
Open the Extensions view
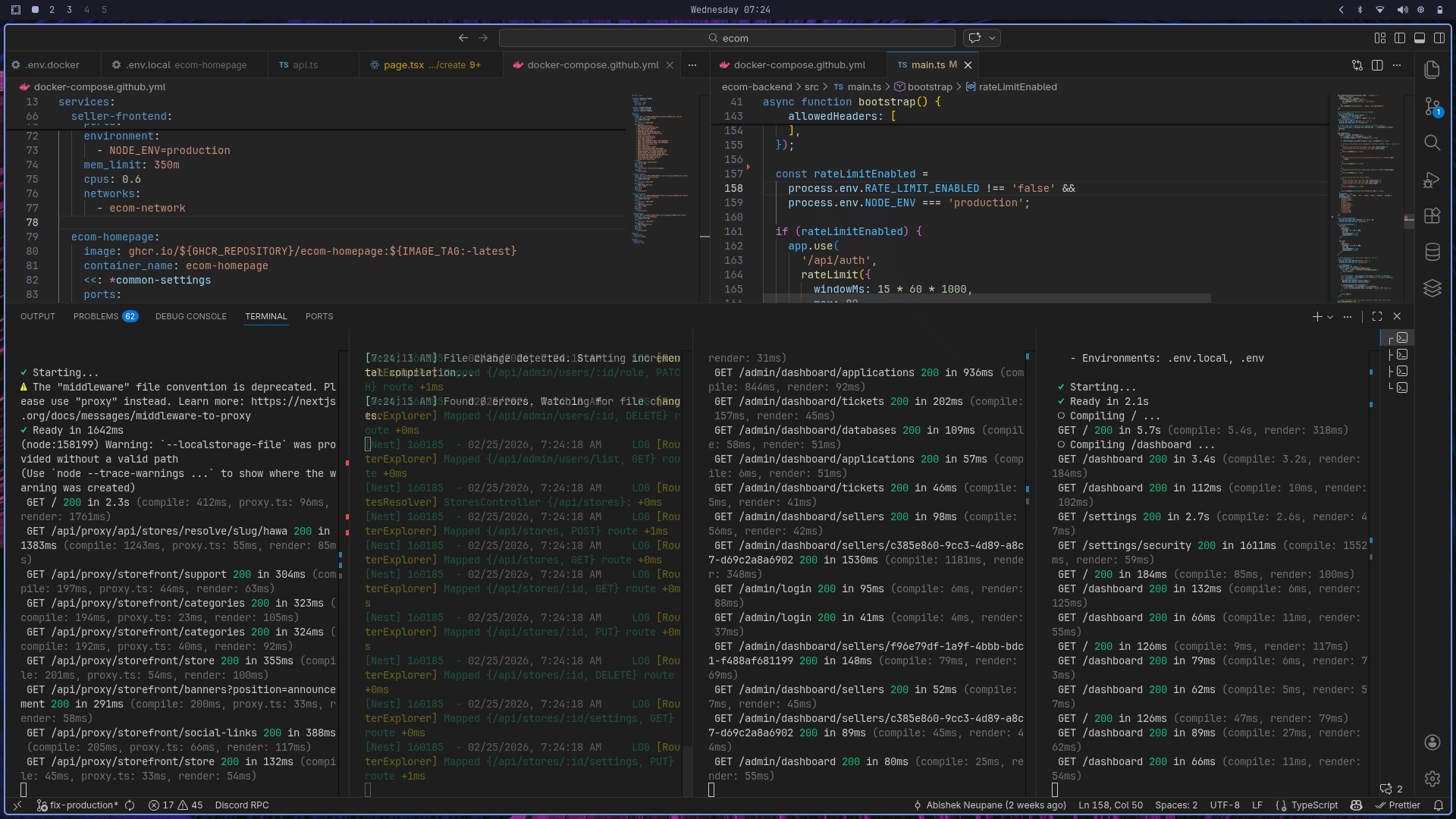[x=1433, y=215]
